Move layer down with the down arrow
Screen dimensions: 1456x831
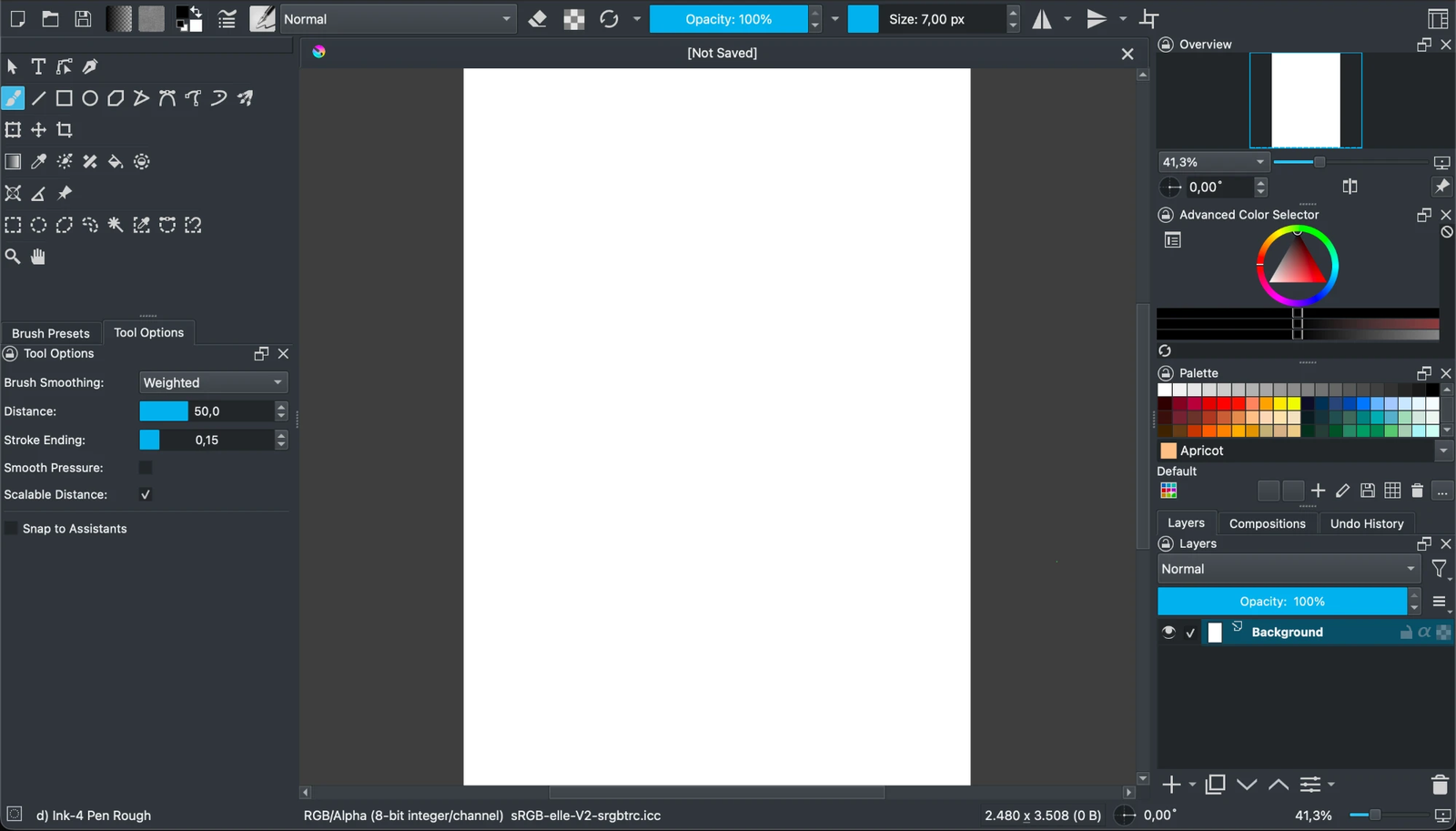(x=1247, y=785)
